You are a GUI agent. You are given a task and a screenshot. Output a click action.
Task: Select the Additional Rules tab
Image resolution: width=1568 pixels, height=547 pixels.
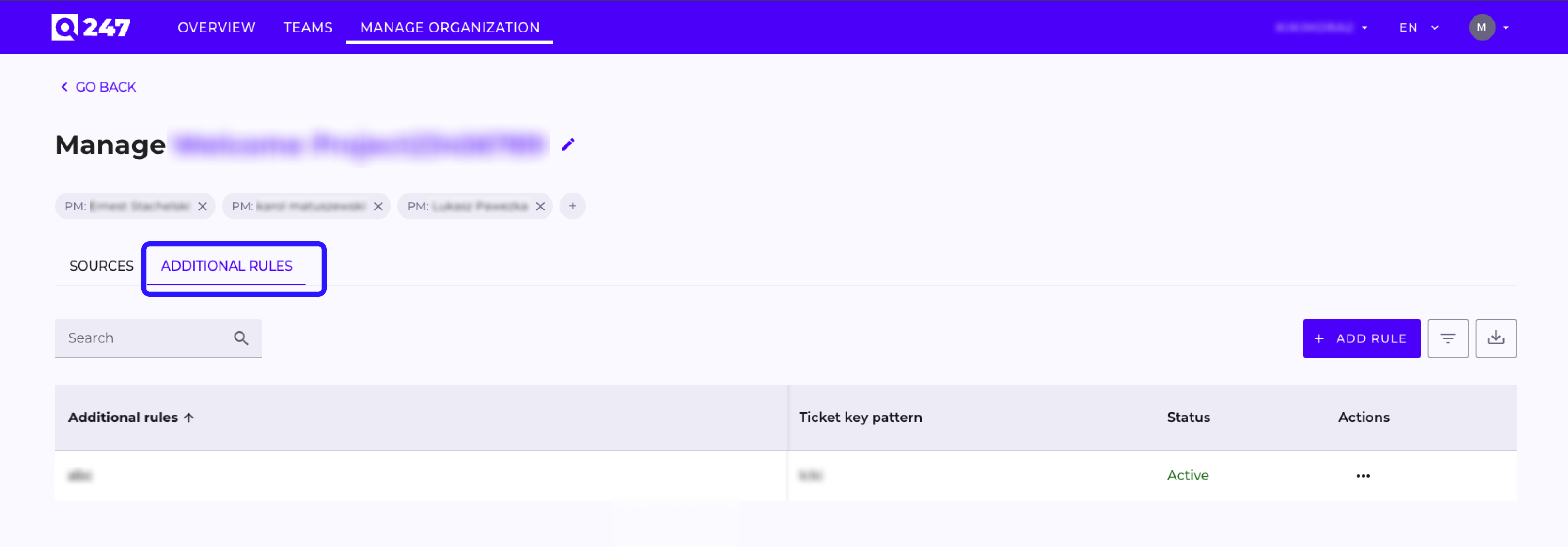pos(226,266)
